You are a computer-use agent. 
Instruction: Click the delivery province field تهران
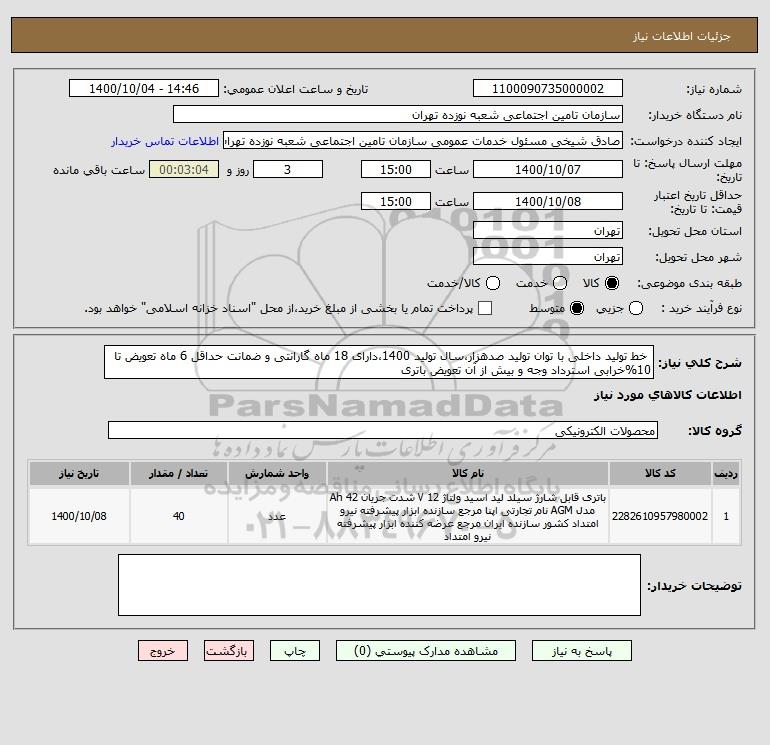(548, 230)
